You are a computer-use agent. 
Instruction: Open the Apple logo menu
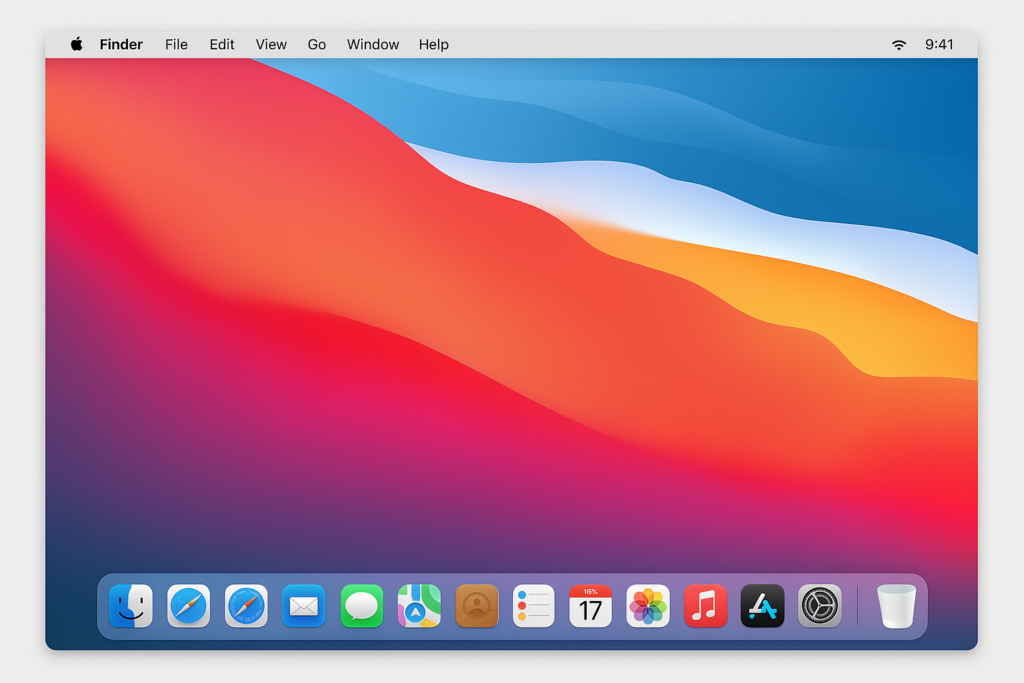point(76,45)
